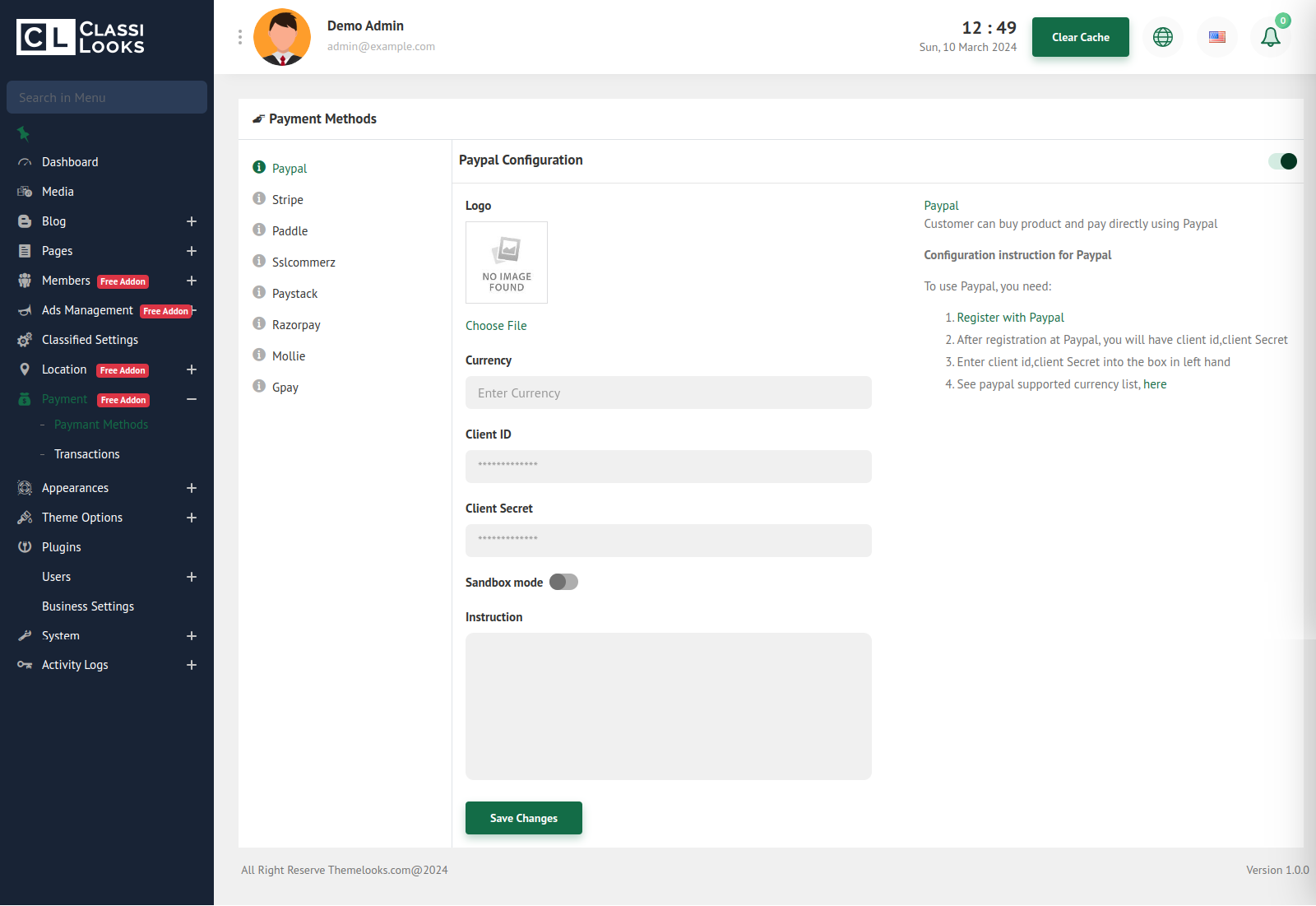Open the globe website icon
The height and width of the screenshot is (906, 1316).
pos(1163,37)
